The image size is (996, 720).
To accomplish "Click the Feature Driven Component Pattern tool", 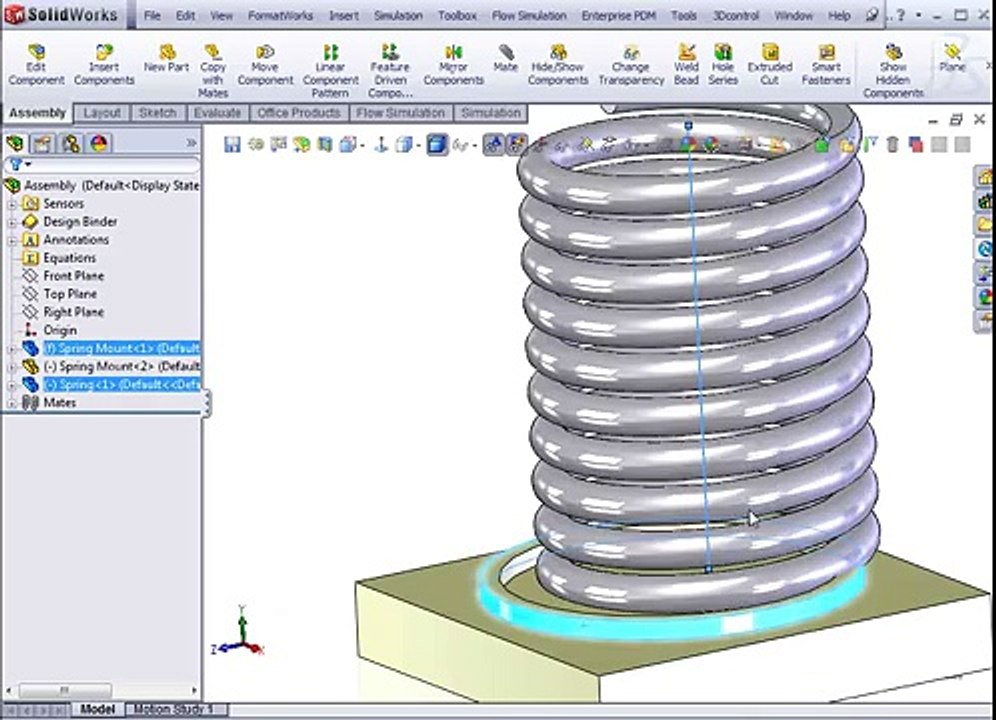I will [390, 71].
